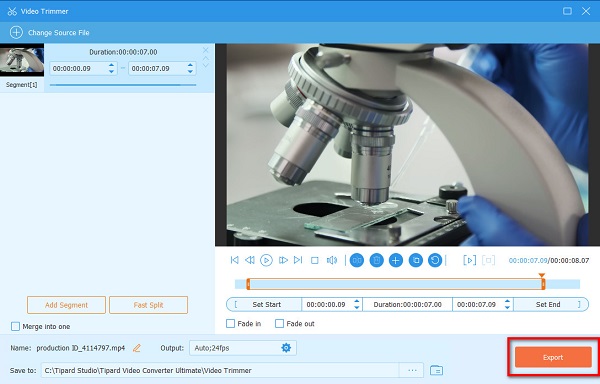Move Segment 1 down with the arrow
The width and height of the screenshot is (600, 384).
pos(205,65)
